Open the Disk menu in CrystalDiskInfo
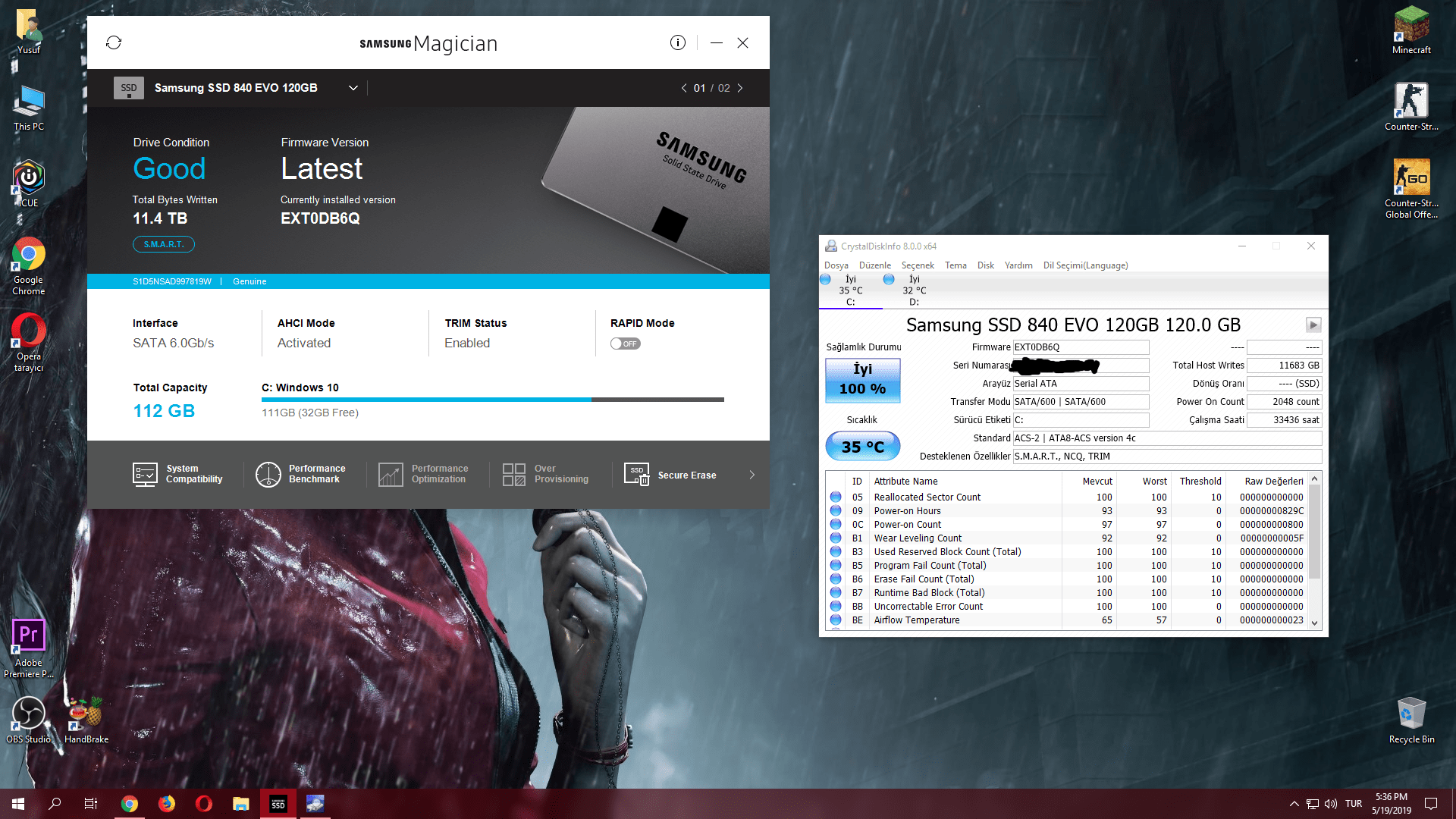Image resolution: width=1456 pixels, height=819 pixels. [x=985, y=265]
